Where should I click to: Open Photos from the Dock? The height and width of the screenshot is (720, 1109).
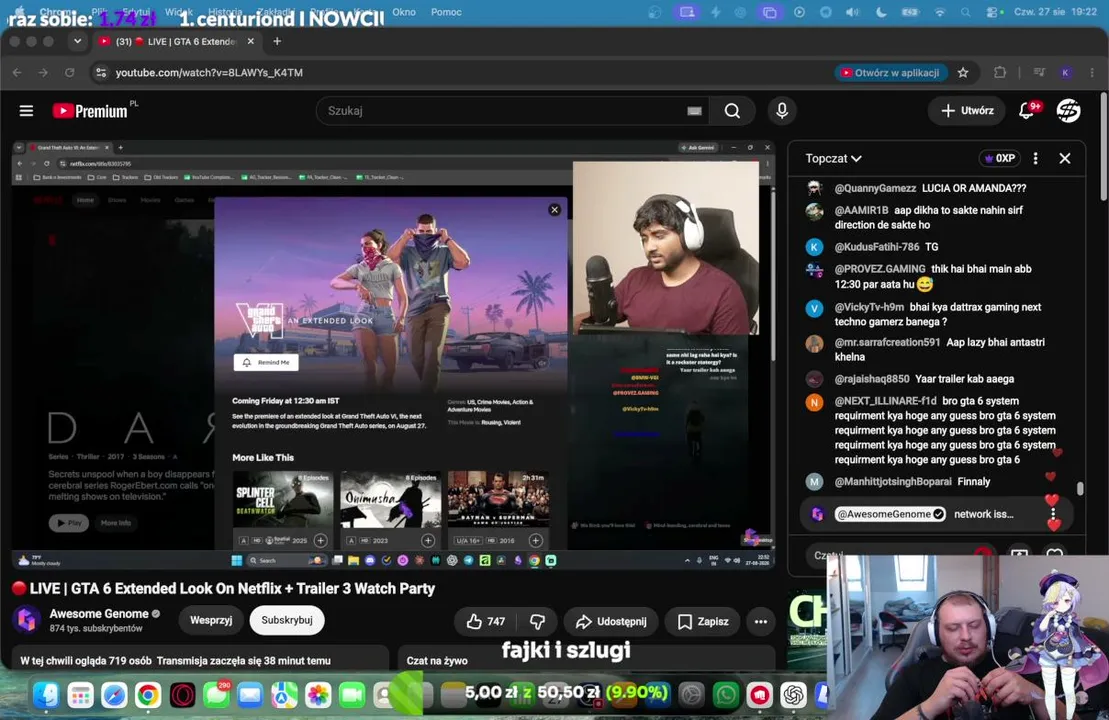pyautogui.click(x=318, y=695)
